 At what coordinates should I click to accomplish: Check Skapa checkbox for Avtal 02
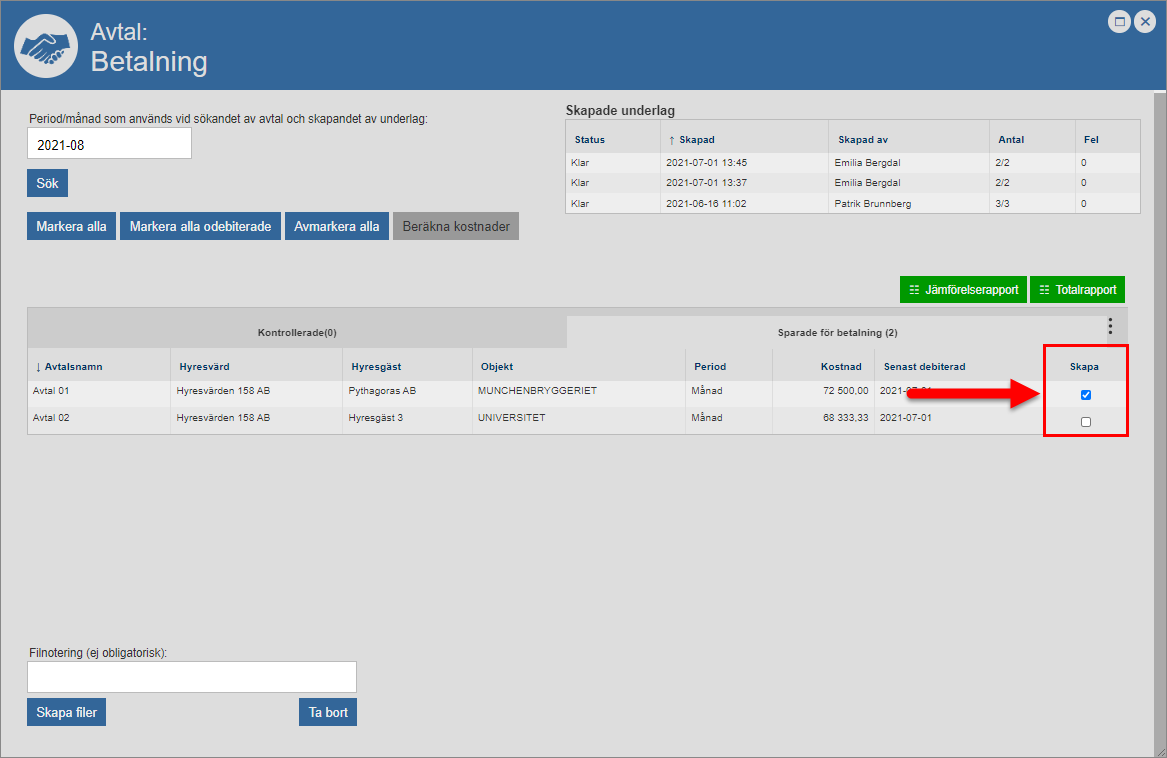1086,422
